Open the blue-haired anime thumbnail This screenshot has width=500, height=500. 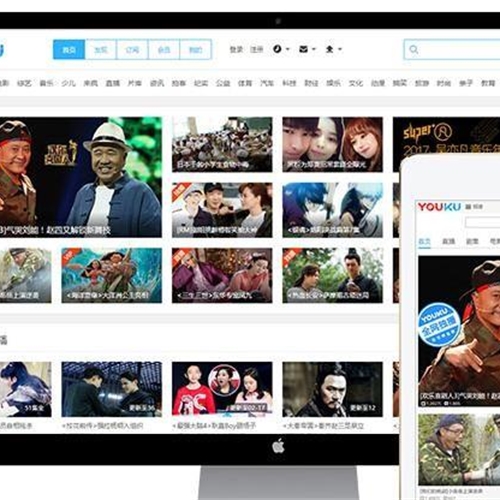(x=333, y=210)
